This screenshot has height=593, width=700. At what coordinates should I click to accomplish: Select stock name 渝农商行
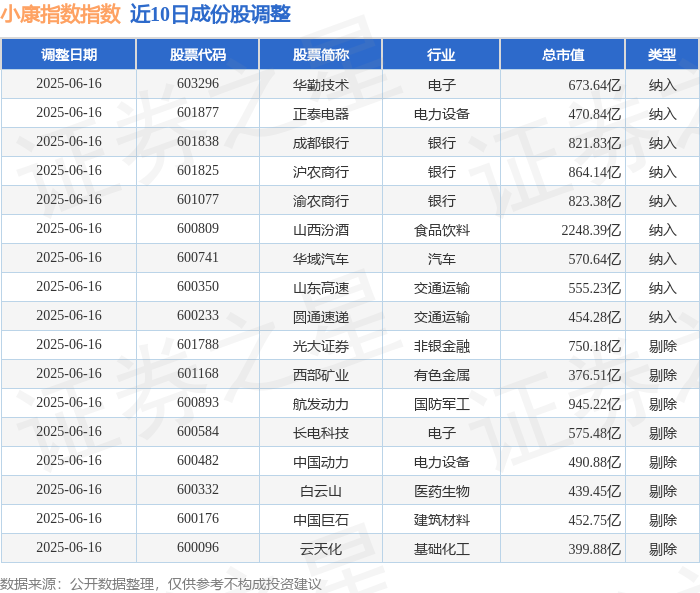tap(321, 200)
